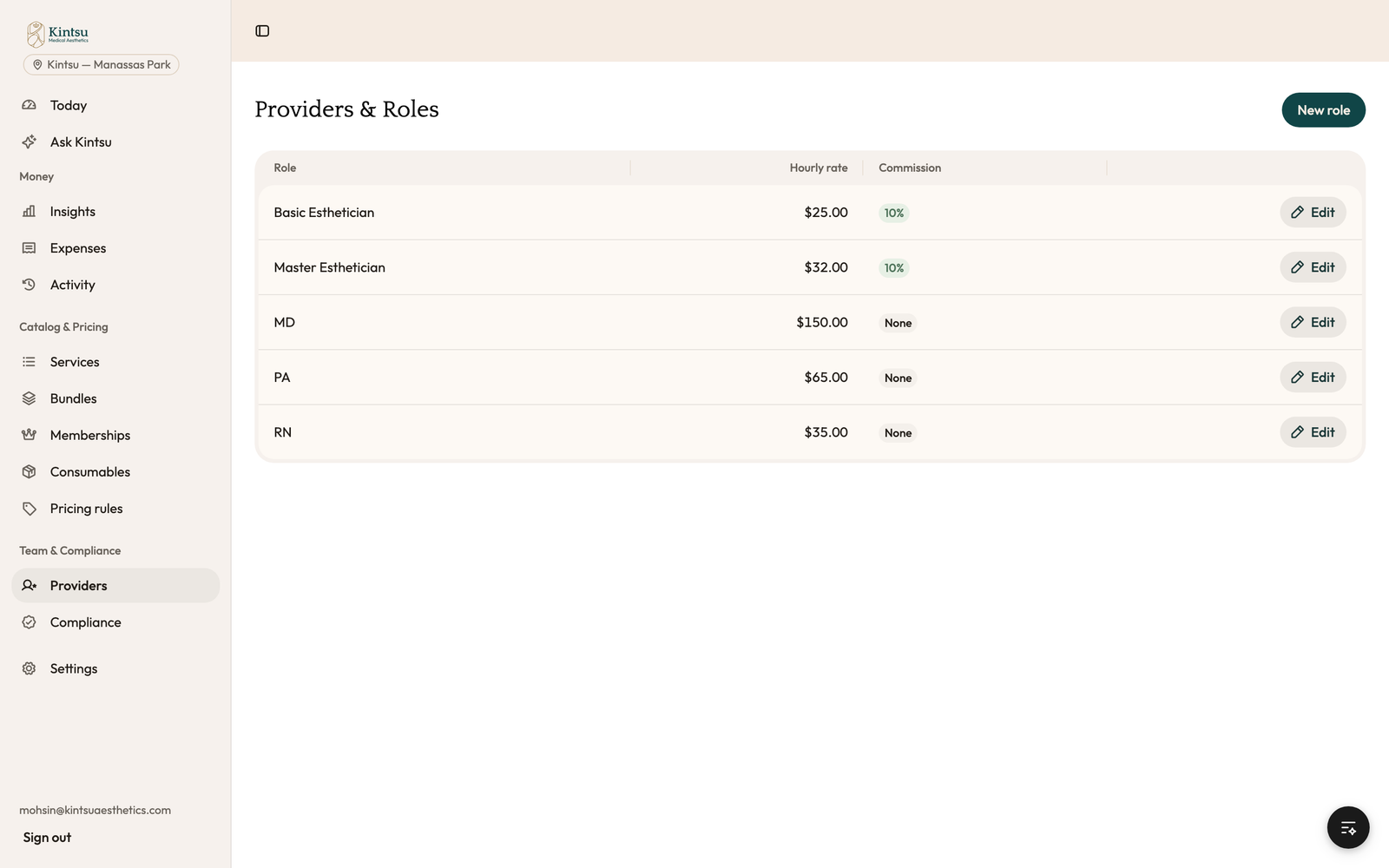
Task: Click the Pricing rules tag icon
Action: 30,509
